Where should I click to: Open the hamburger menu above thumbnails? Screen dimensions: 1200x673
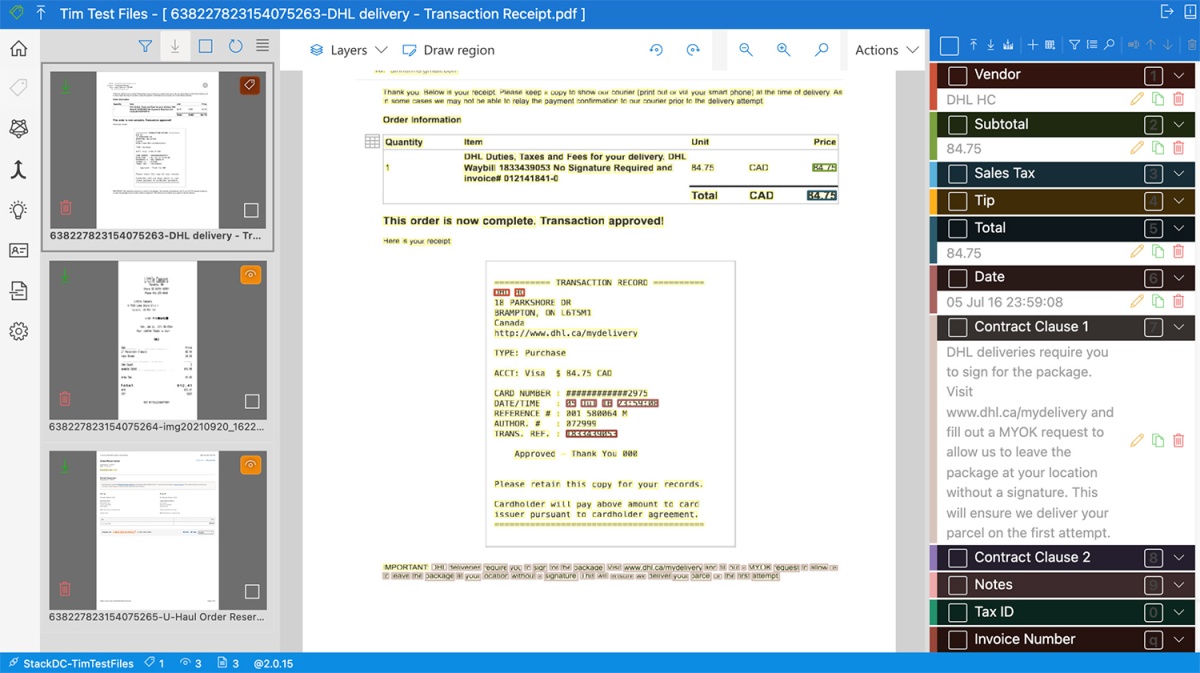coord(262,46)
